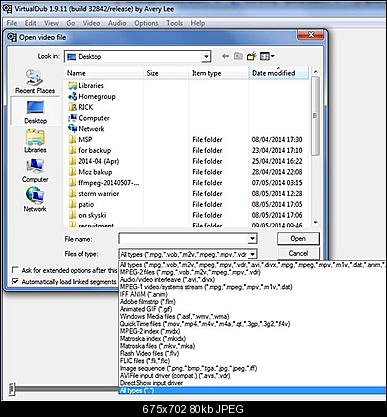The height and width of the screenshot is (417, 387).
Task: Click the file list scrollbar thumb
Action: (x=315, y=116)
